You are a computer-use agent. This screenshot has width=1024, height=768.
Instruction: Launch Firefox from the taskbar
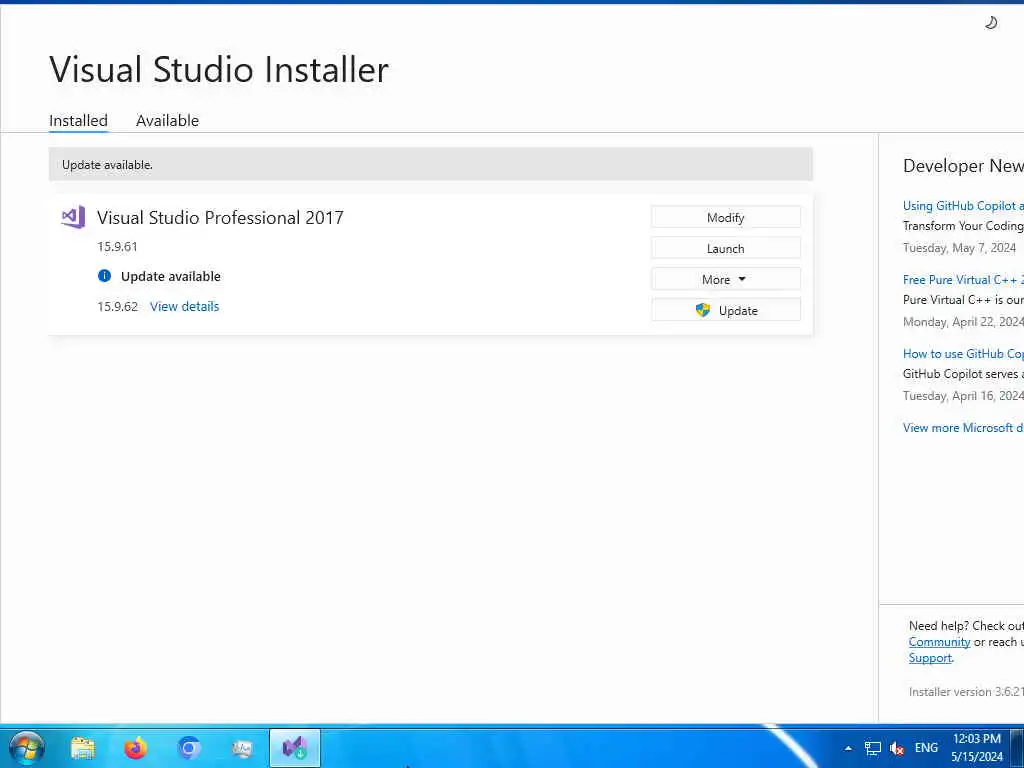click(x=136, y=748)
